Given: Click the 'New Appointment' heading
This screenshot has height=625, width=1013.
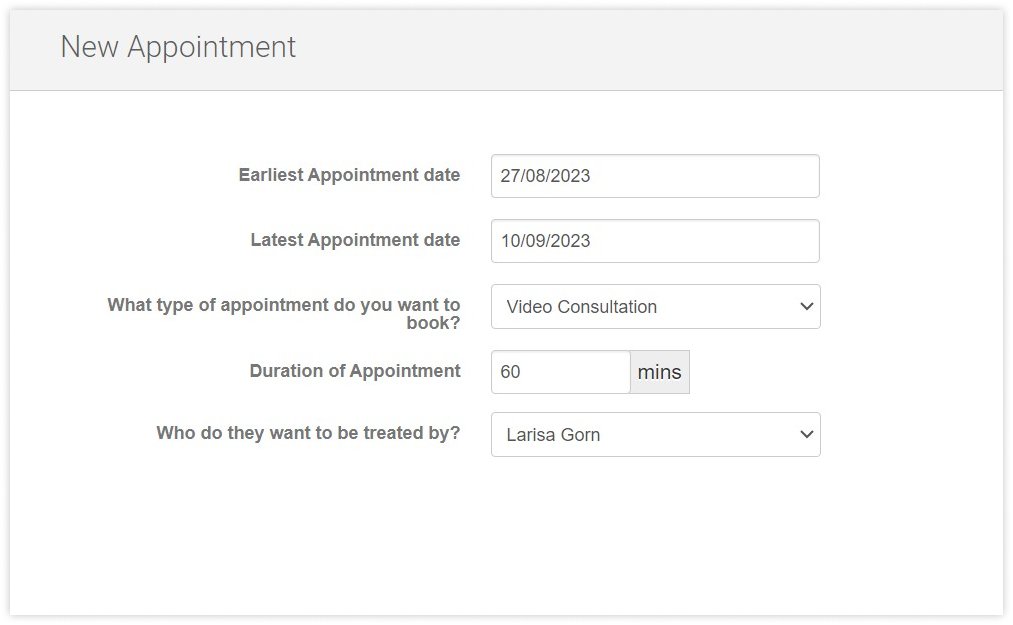Looking at the screenshot, I should 178,47.
